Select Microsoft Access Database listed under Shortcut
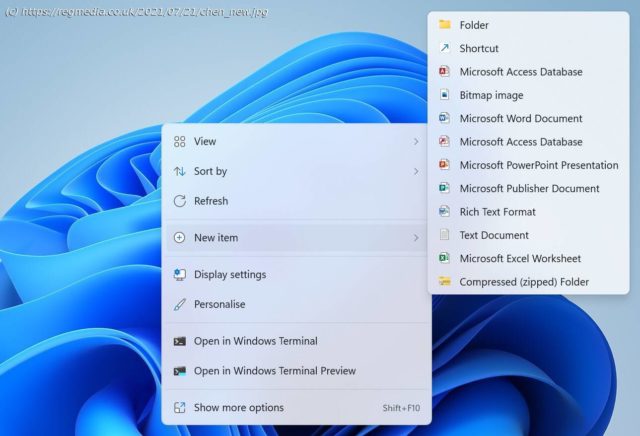The height and width of the screenshot is (436, 640). [529, 71]
